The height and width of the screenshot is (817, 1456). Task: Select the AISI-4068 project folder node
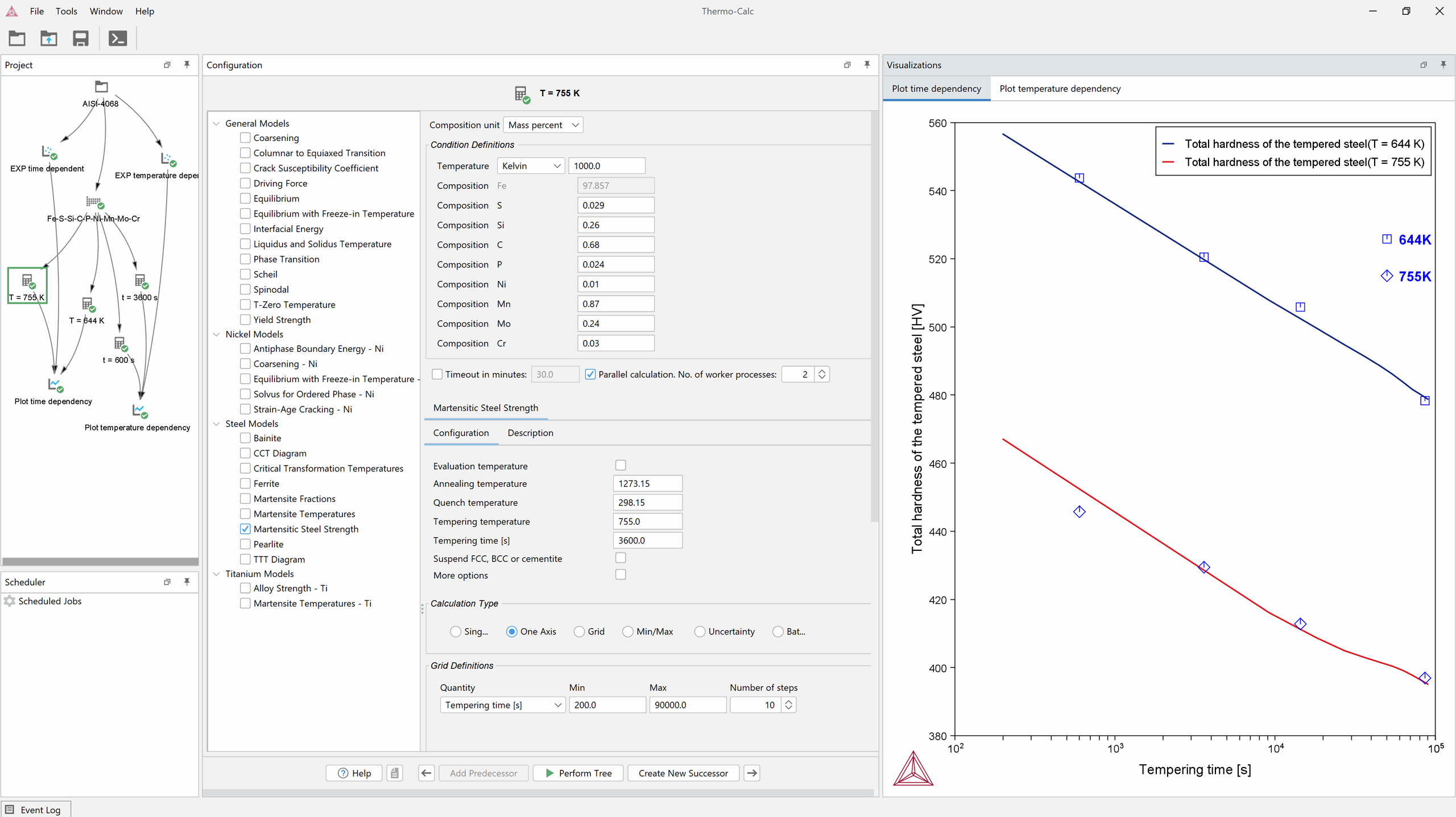click(101, 87)
